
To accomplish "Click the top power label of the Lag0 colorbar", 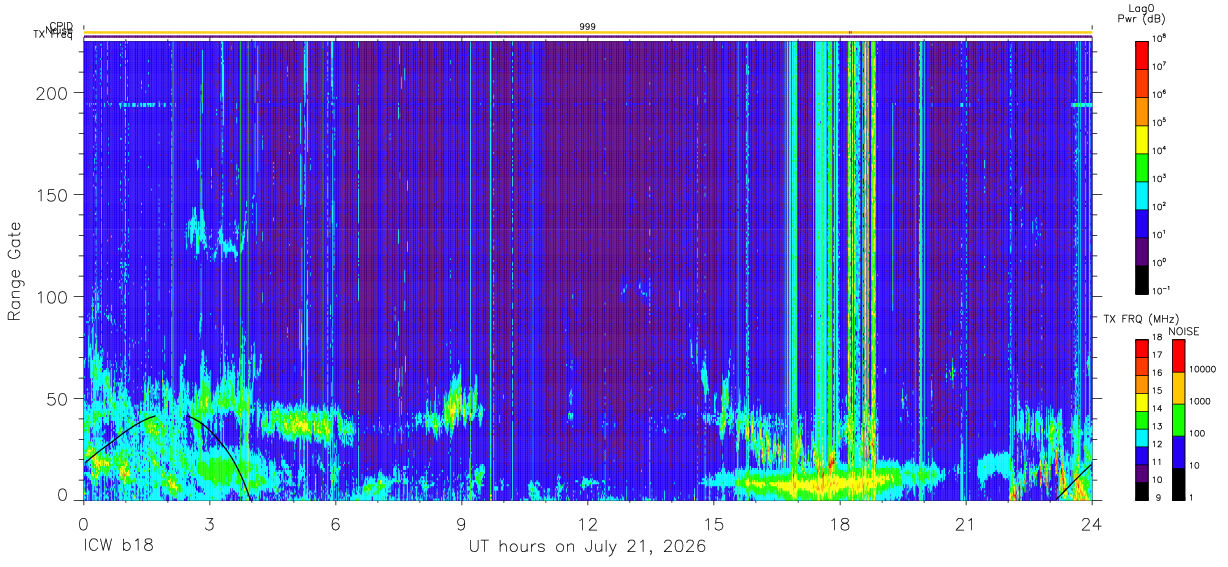I will 1160,38.
